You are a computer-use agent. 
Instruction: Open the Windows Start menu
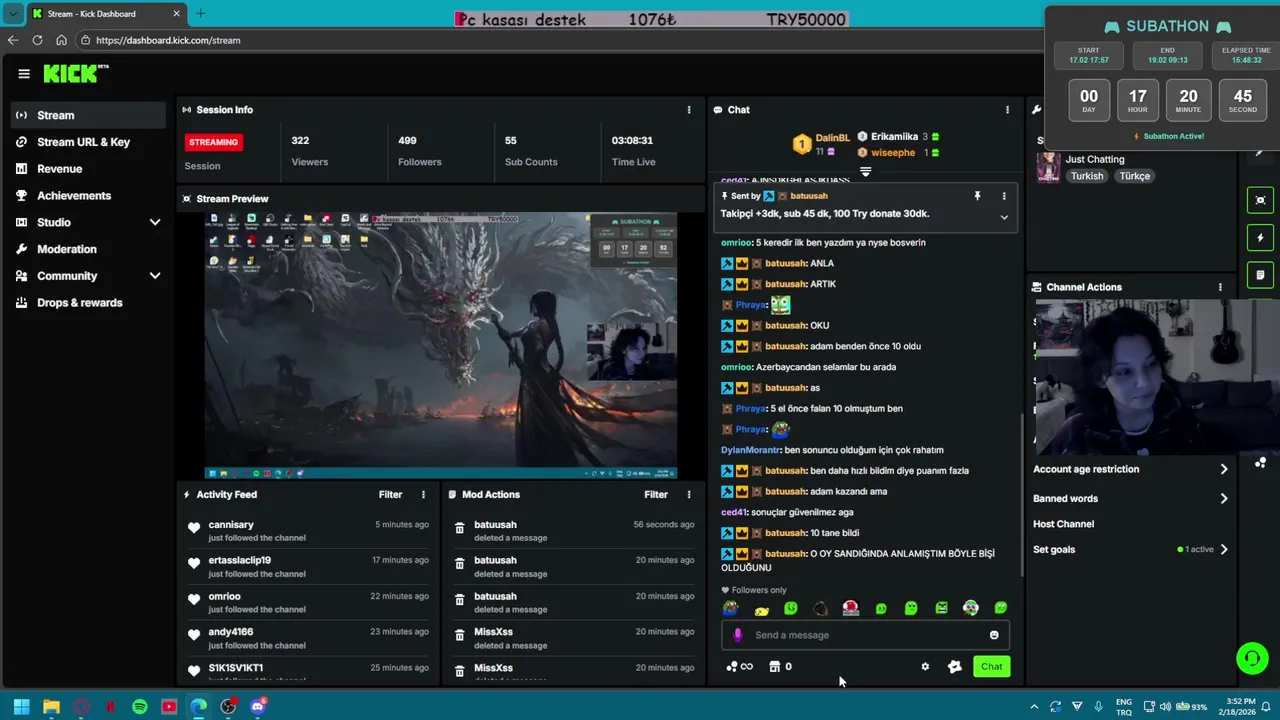click(21, 707)
